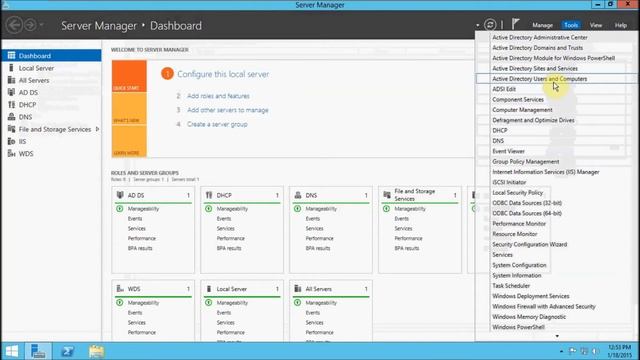
Task: Select the Dashboard icon in the sidebar
Action: (x=11, y=56)
